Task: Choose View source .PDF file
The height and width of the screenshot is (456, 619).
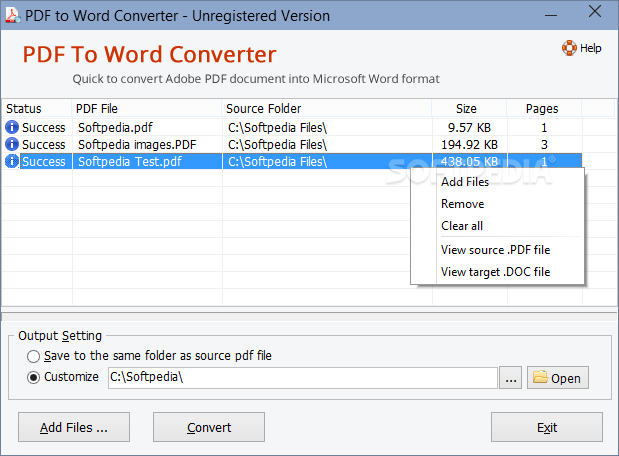Action: [x=497, y=250]
